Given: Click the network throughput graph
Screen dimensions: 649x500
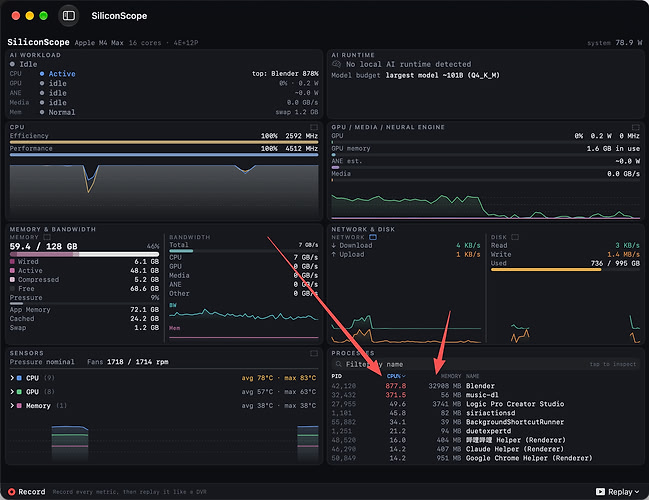Looking at the screenshot, I should [406, 327].
